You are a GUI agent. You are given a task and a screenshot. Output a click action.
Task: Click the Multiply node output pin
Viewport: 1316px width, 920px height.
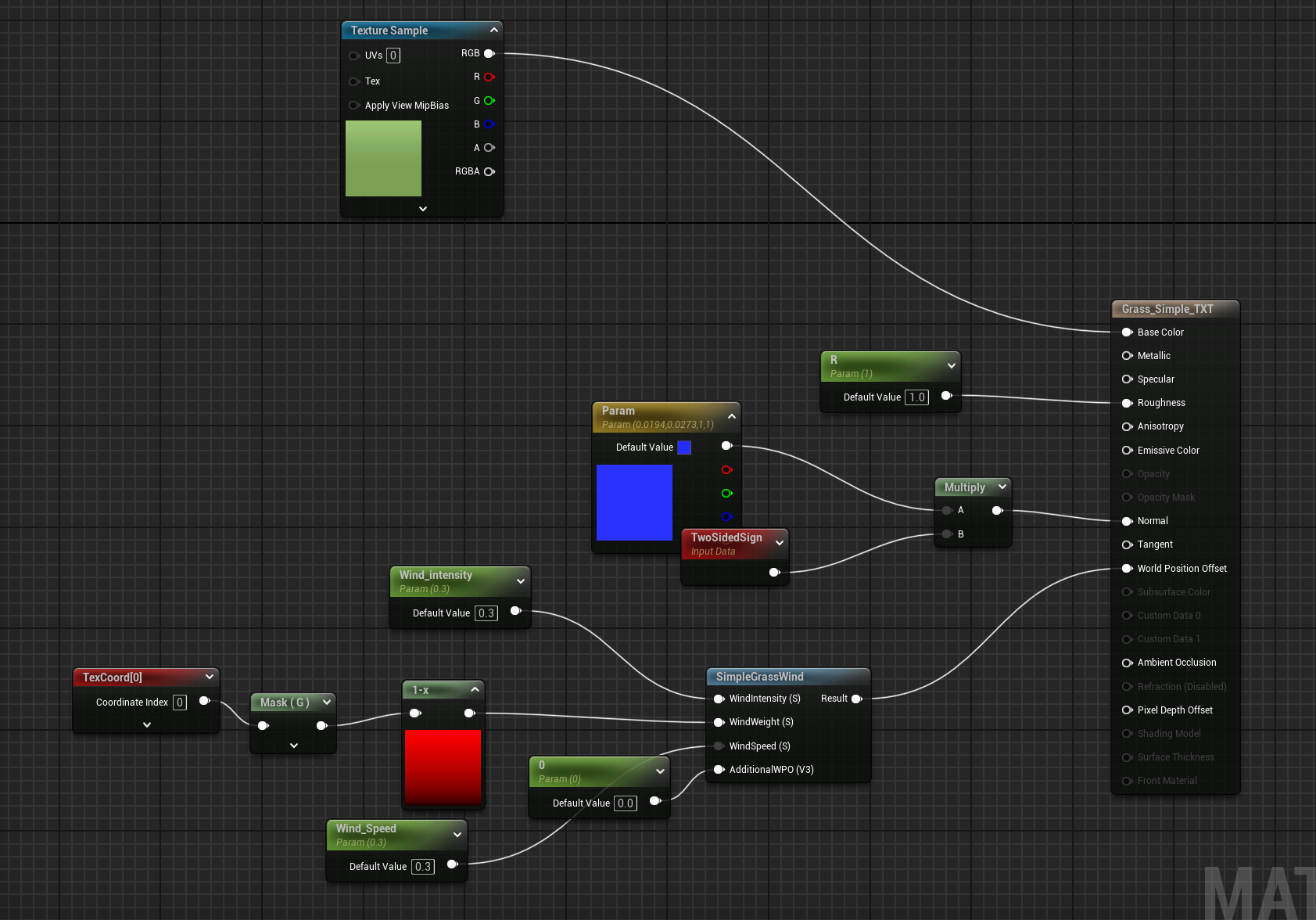pyautogui.click(x=998, y=510)
